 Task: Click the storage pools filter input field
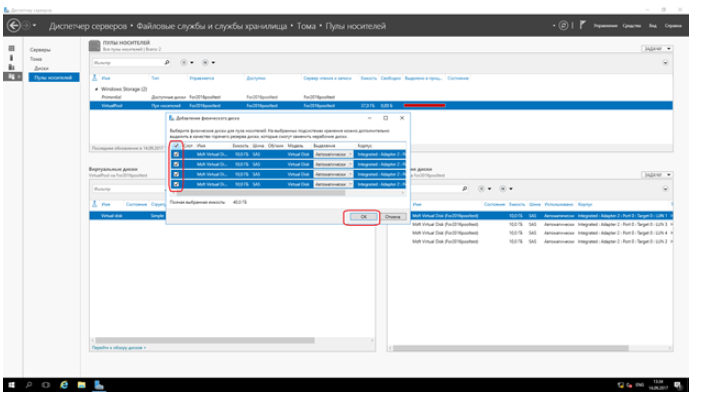coord(128,63)
